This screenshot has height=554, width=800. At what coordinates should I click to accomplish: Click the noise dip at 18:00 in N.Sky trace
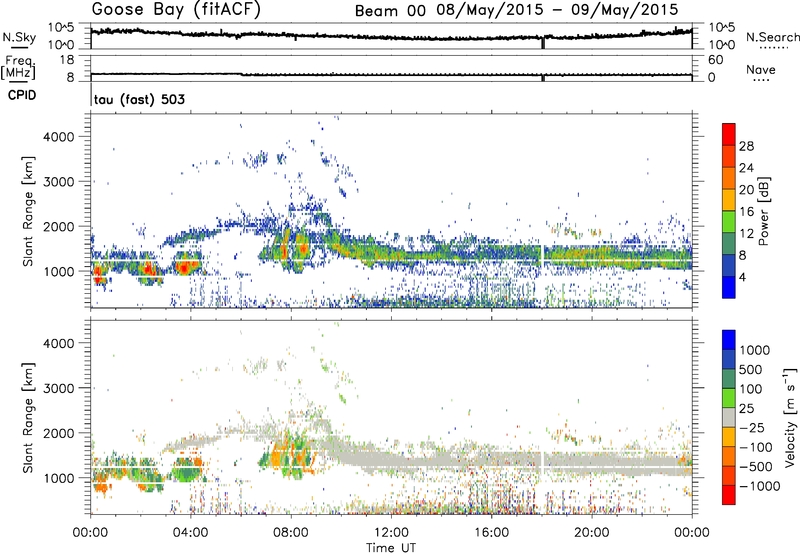pyautogui.click(x=543, y=43)
